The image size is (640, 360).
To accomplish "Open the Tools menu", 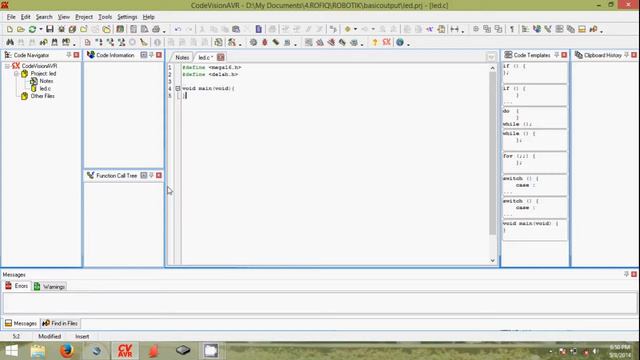I will (105, 17).
